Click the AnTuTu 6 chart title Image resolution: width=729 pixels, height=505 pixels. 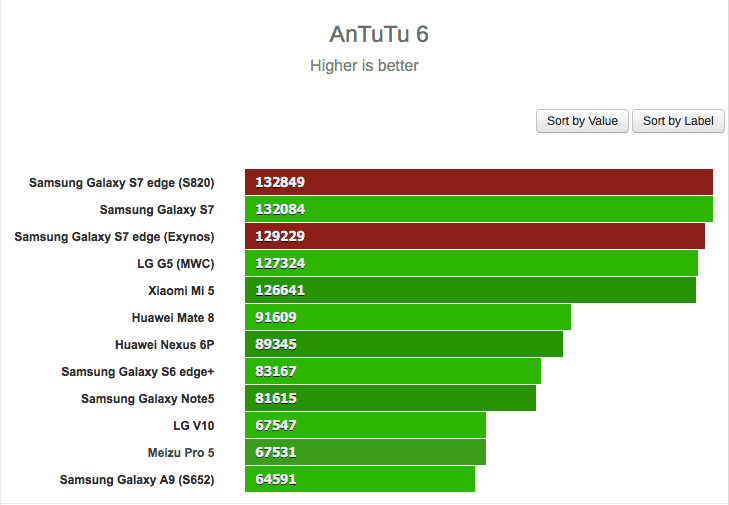point(379,34)
